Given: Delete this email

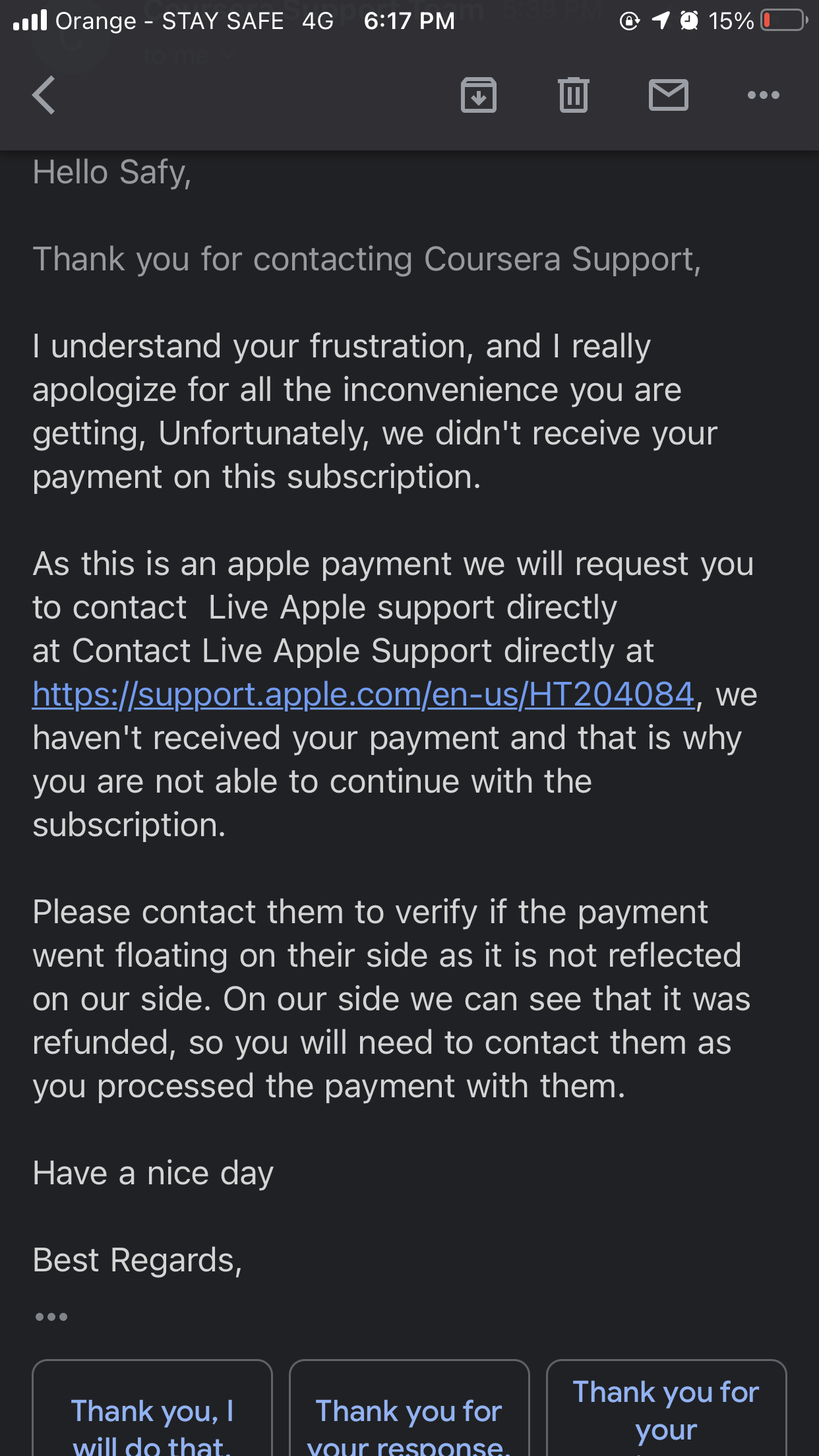Looking at the screenshot, I should [573, 95].
